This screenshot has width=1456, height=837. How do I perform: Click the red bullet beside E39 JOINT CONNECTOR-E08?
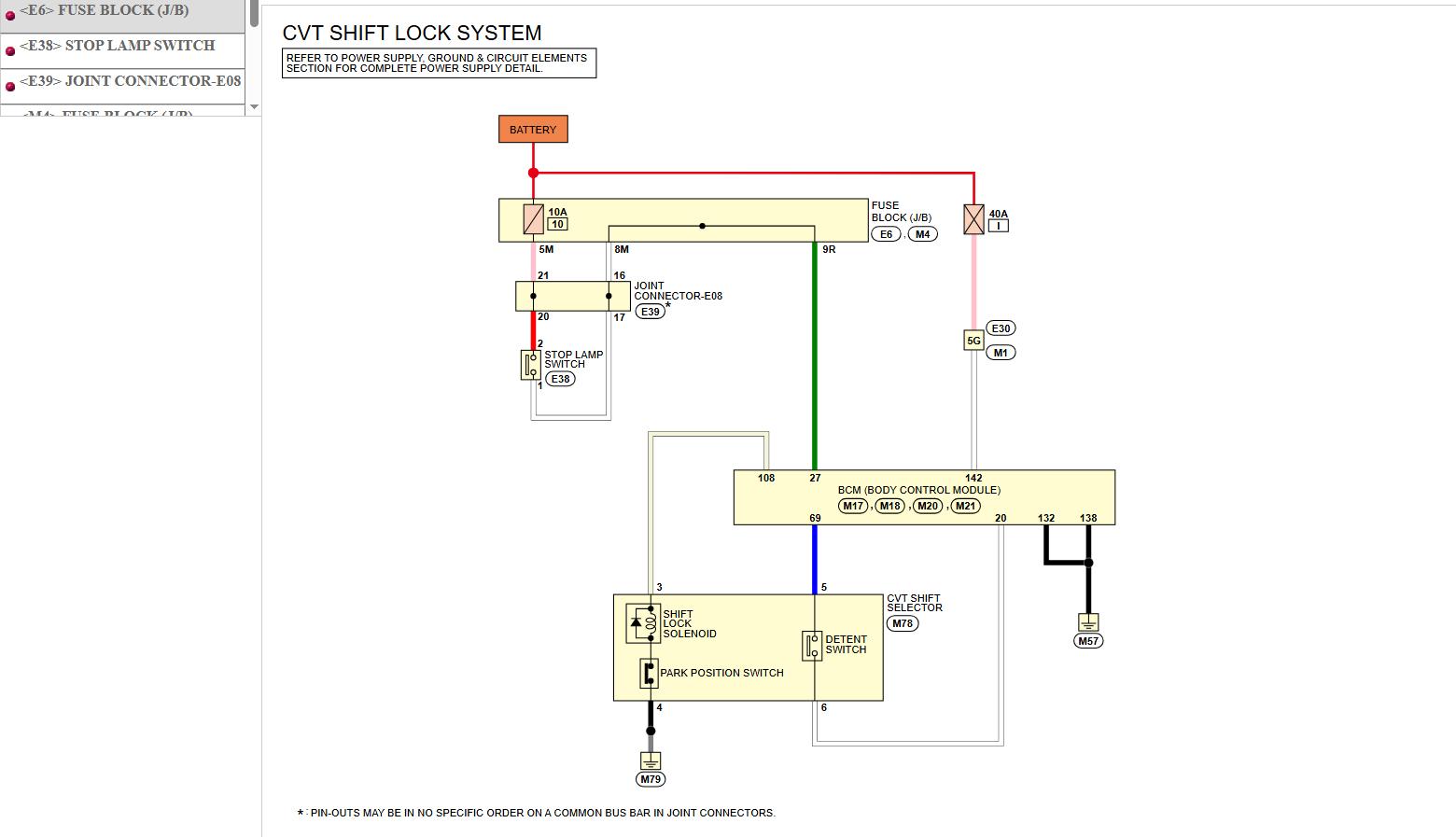point(10,87)
